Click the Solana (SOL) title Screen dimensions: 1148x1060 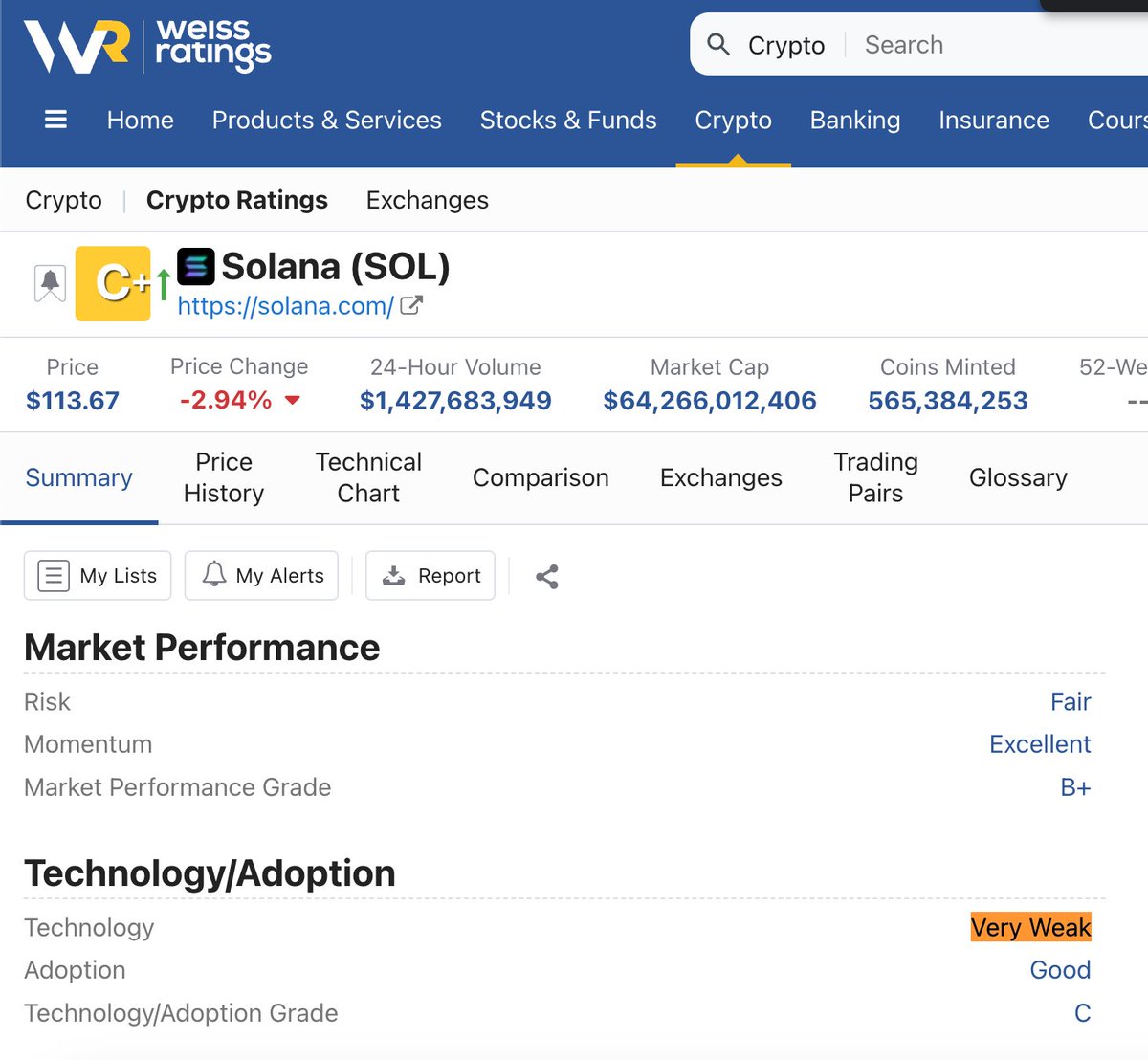point(336,266)
